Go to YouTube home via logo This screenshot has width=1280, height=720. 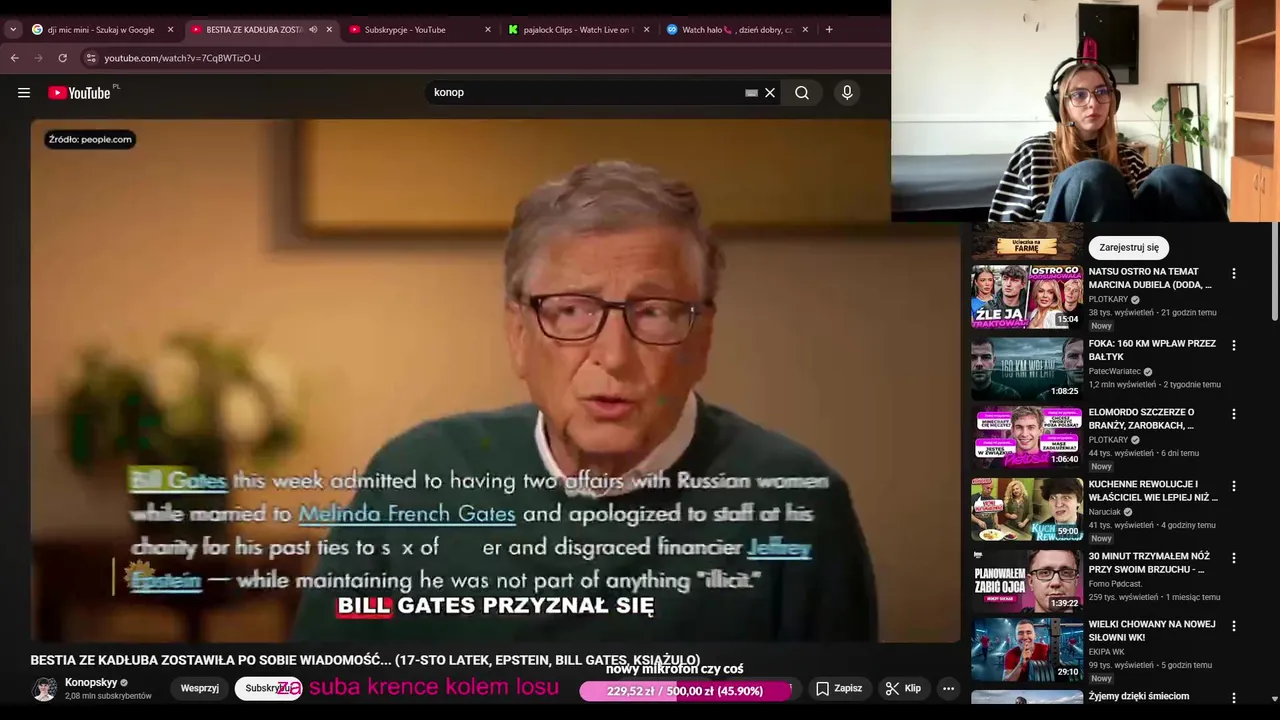(x=80, y=93)
